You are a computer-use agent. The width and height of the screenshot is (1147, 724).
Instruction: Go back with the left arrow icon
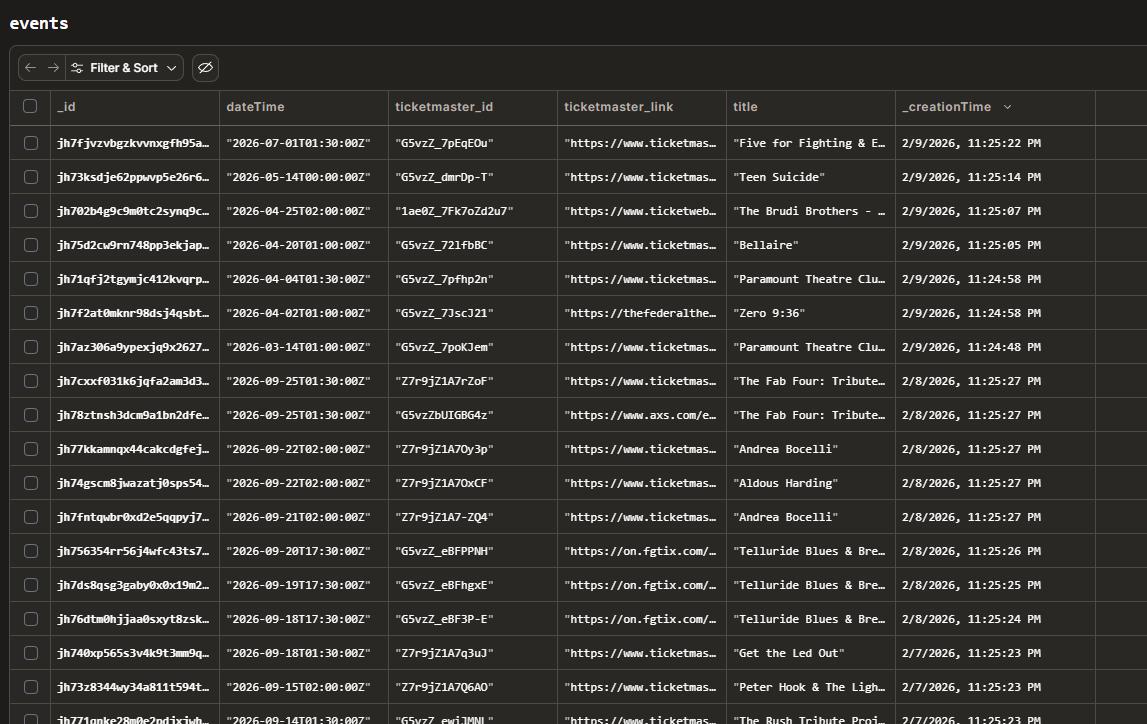click(x=30, y=68)
